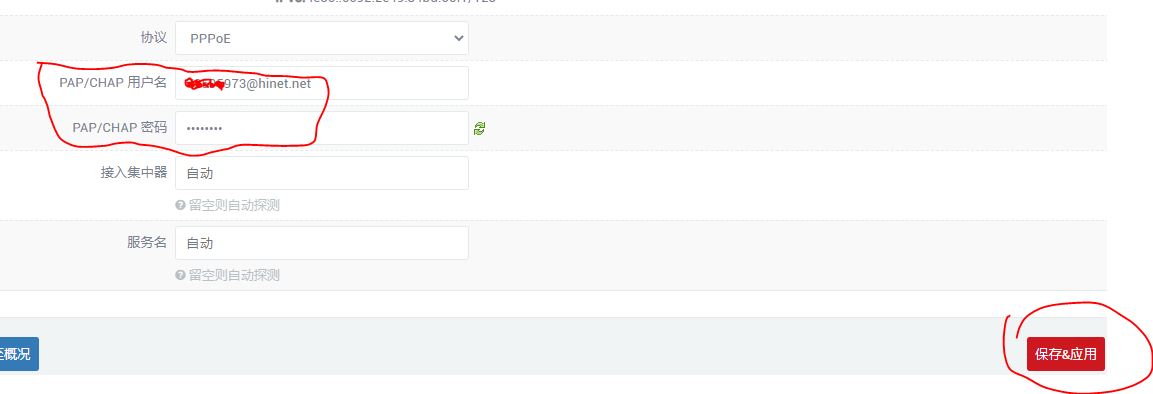Click the PAP/CHAP 用户名 label
The image size is (1153, 394).
pos(113,82)
